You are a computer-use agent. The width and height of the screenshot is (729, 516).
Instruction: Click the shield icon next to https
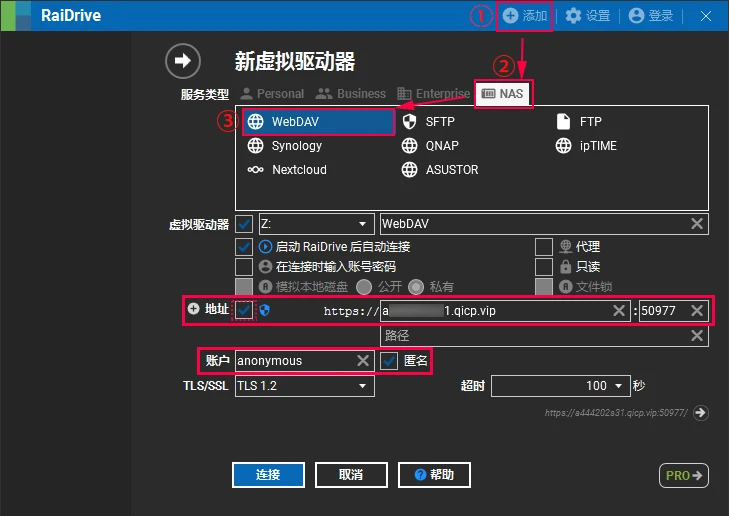click(265, 310)
